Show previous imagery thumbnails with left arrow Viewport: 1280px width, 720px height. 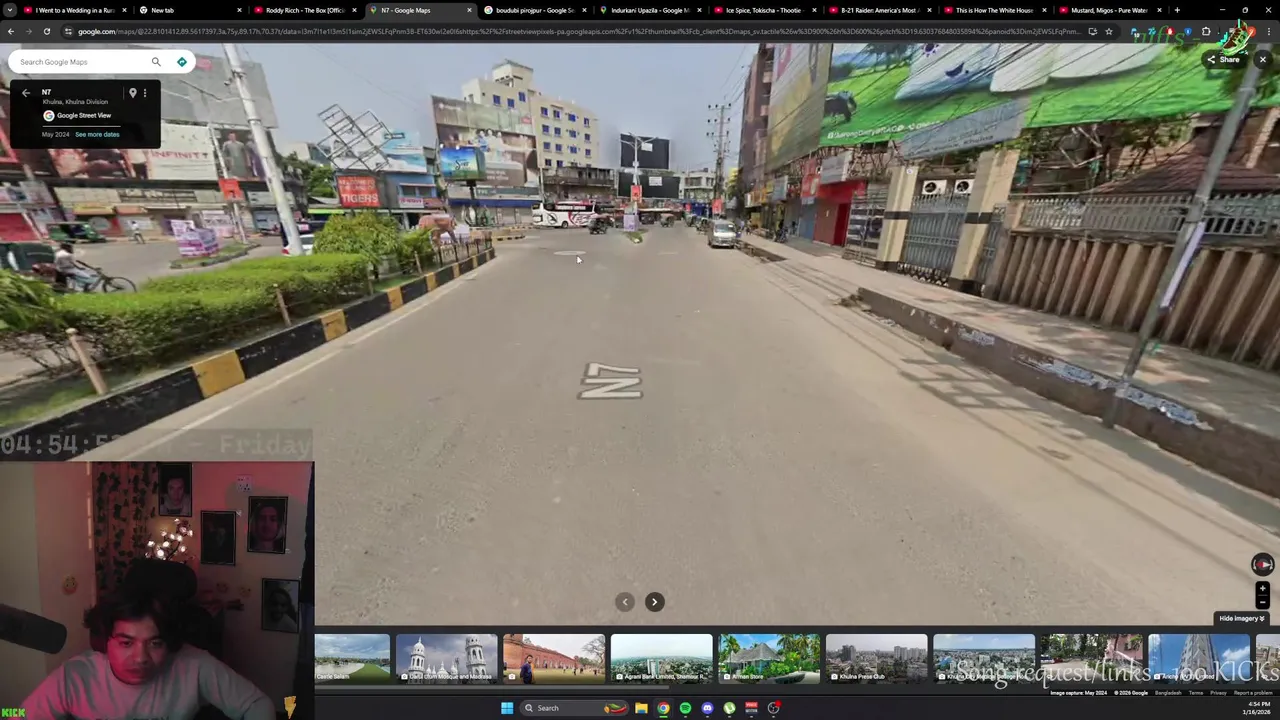625,602
